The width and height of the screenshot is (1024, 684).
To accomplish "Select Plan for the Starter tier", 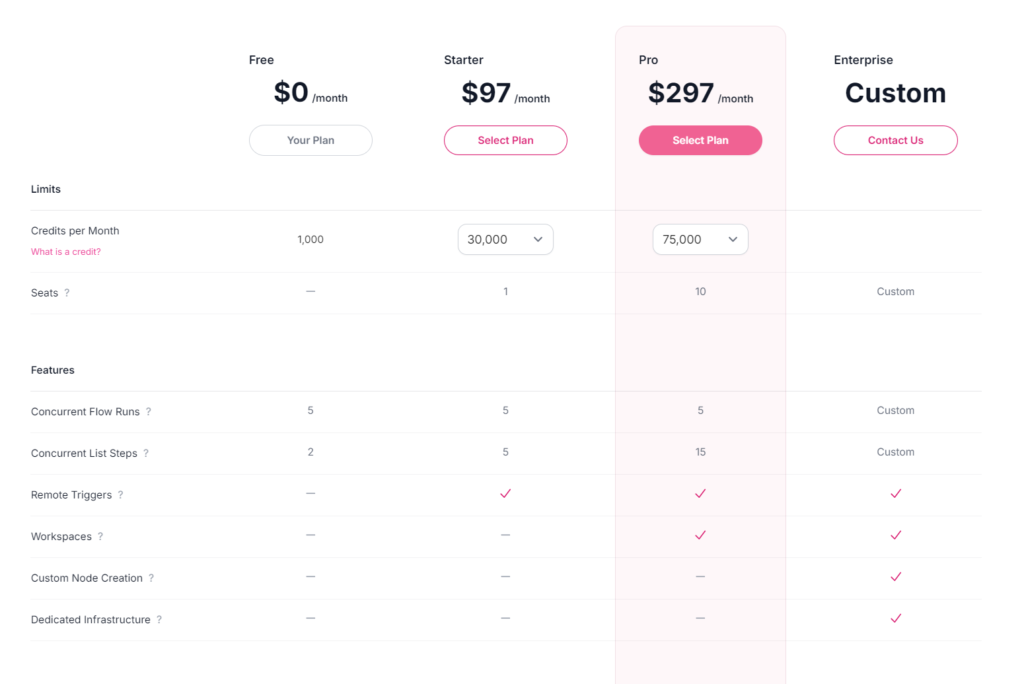I will 505,140.
